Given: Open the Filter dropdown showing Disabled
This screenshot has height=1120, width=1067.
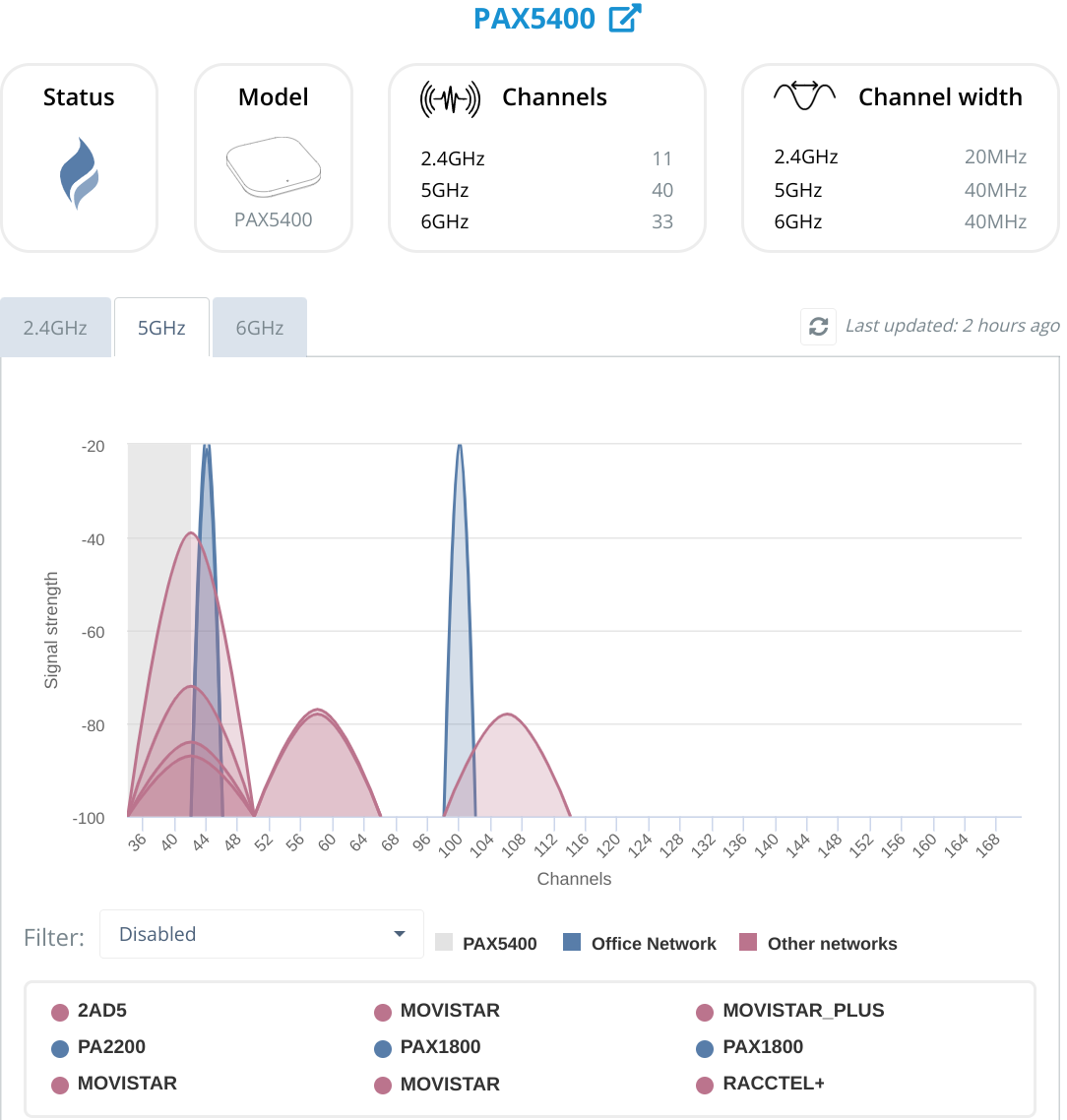Looking at the screenshot, I should (261, 934).
